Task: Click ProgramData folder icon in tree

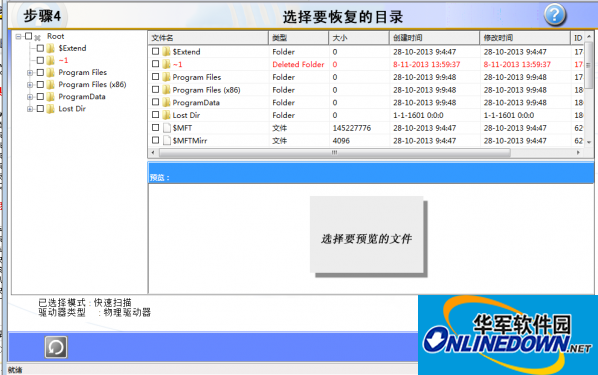Action: pyautogui.click(x=51, y=97)
